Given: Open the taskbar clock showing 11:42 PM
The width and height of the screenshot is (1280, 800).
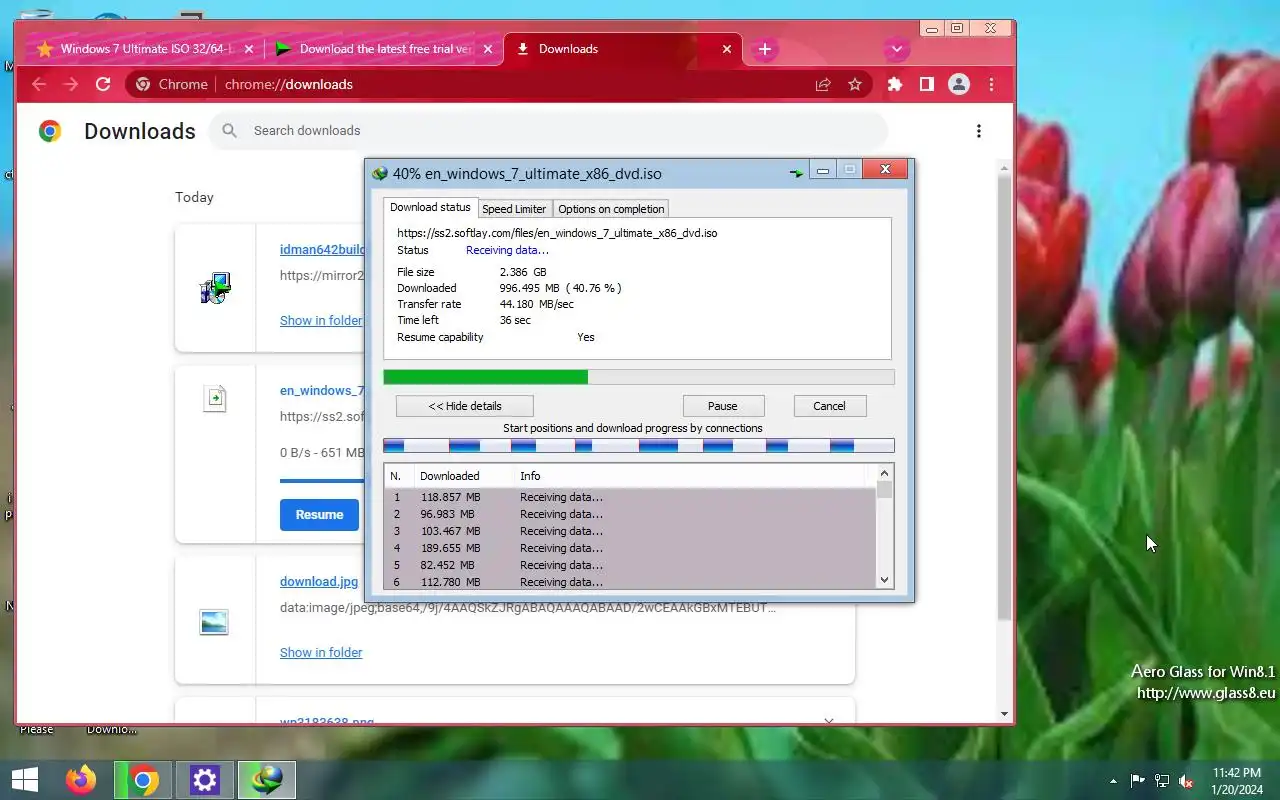Looking at the screenshot, I should pos(1236,781).
